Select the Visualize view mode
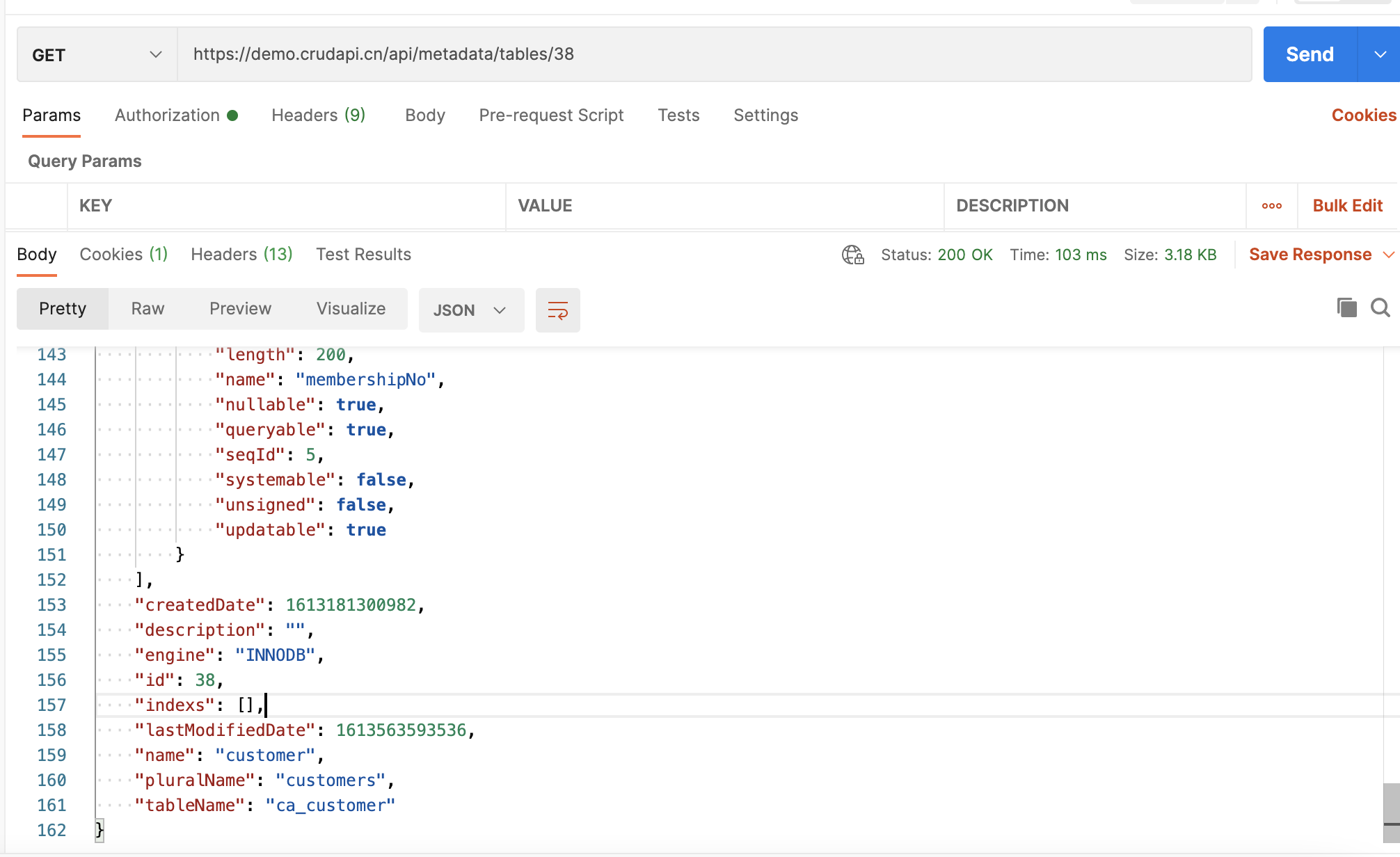 coord(351,309)
